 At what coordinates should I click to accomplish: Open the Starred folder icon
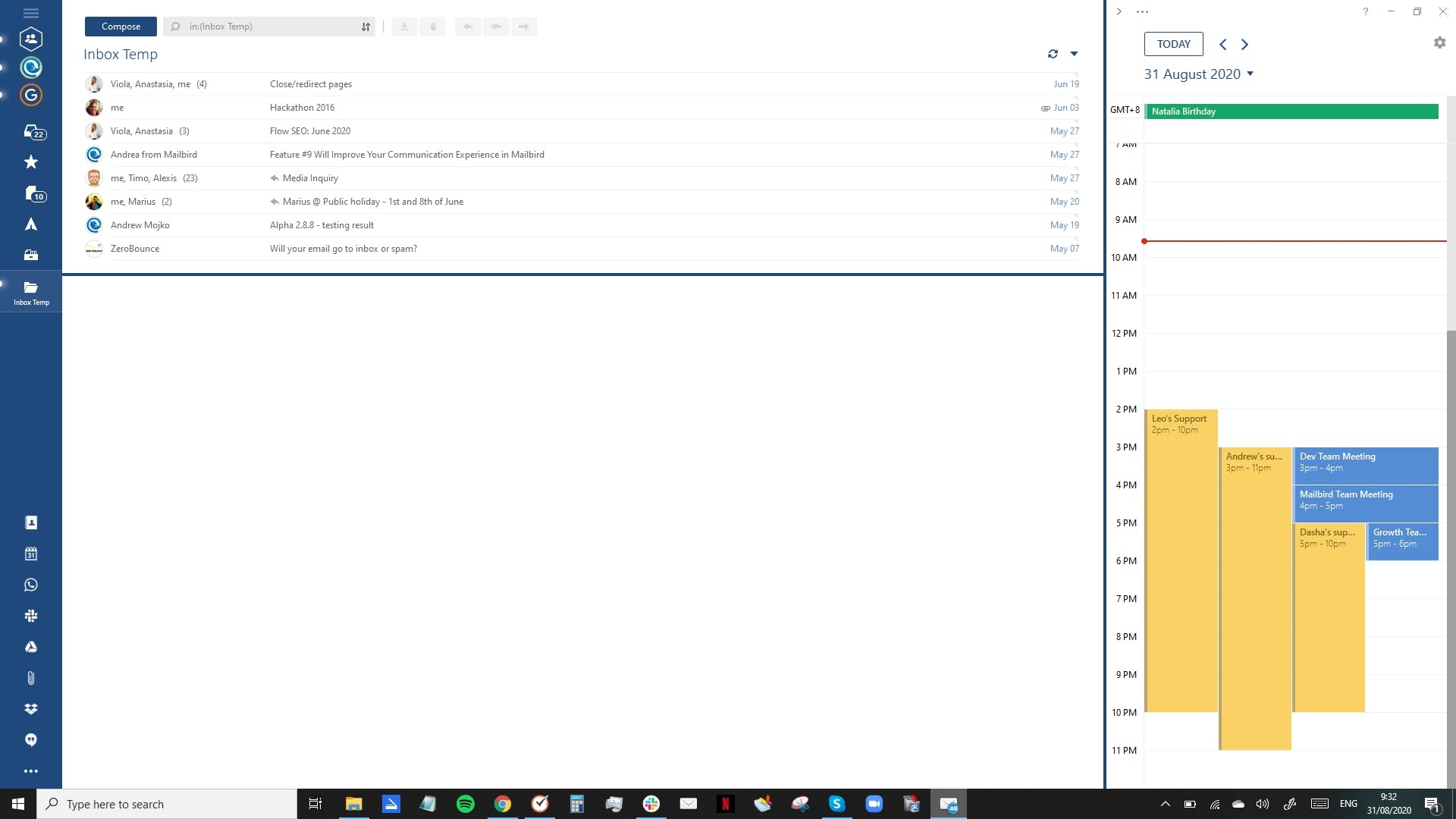[31, 162]
